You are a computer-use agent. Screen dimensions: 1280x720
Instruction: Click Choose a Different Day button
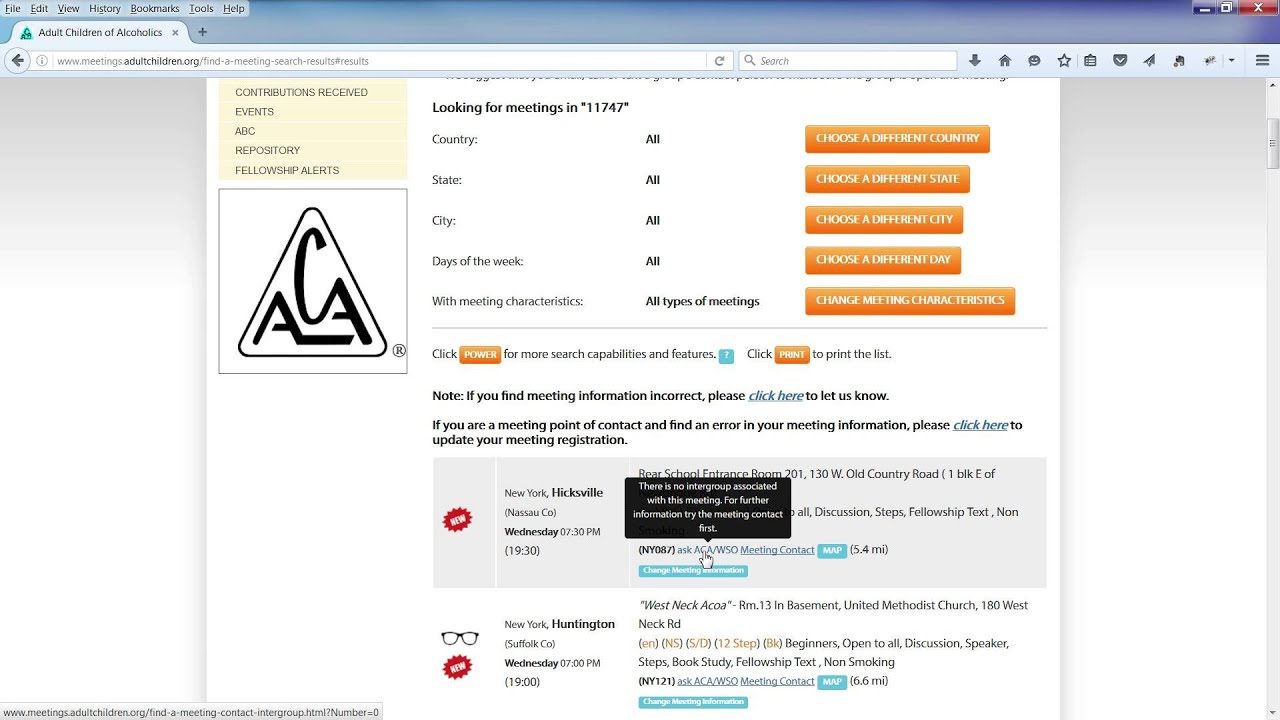883,260
